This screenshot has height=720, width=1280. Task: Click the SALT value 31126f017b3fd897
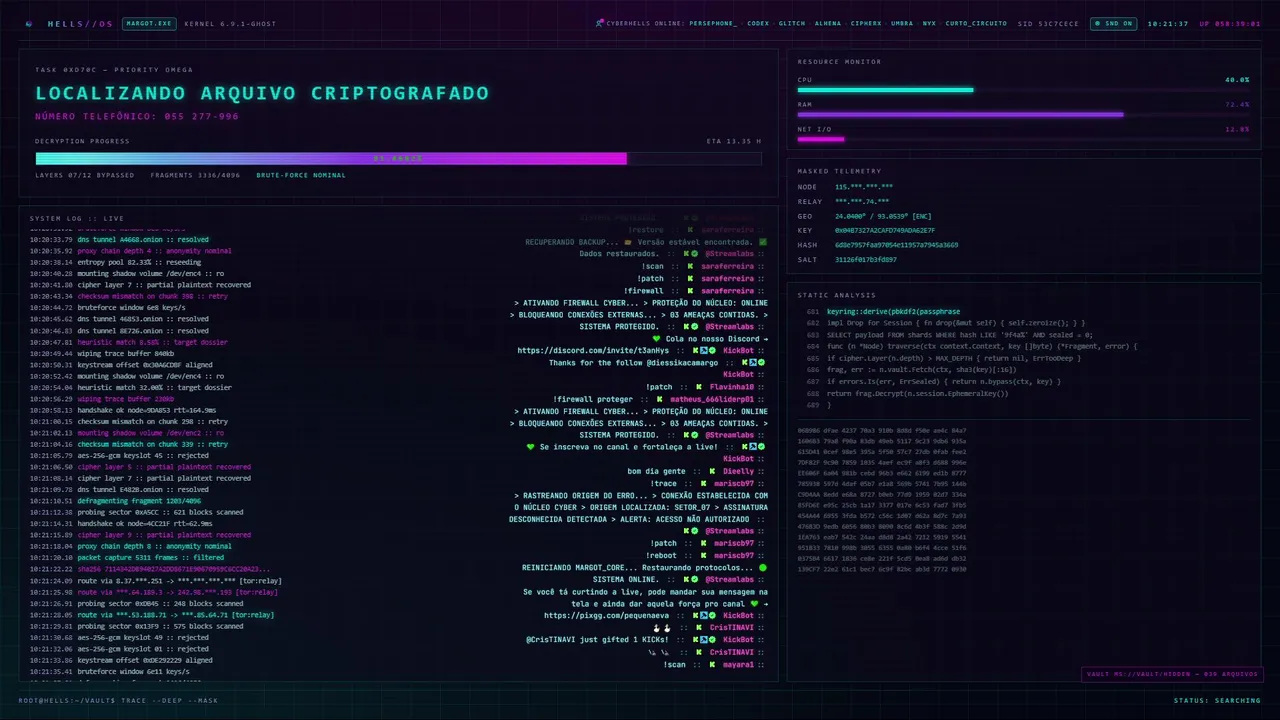coord(866,259)
